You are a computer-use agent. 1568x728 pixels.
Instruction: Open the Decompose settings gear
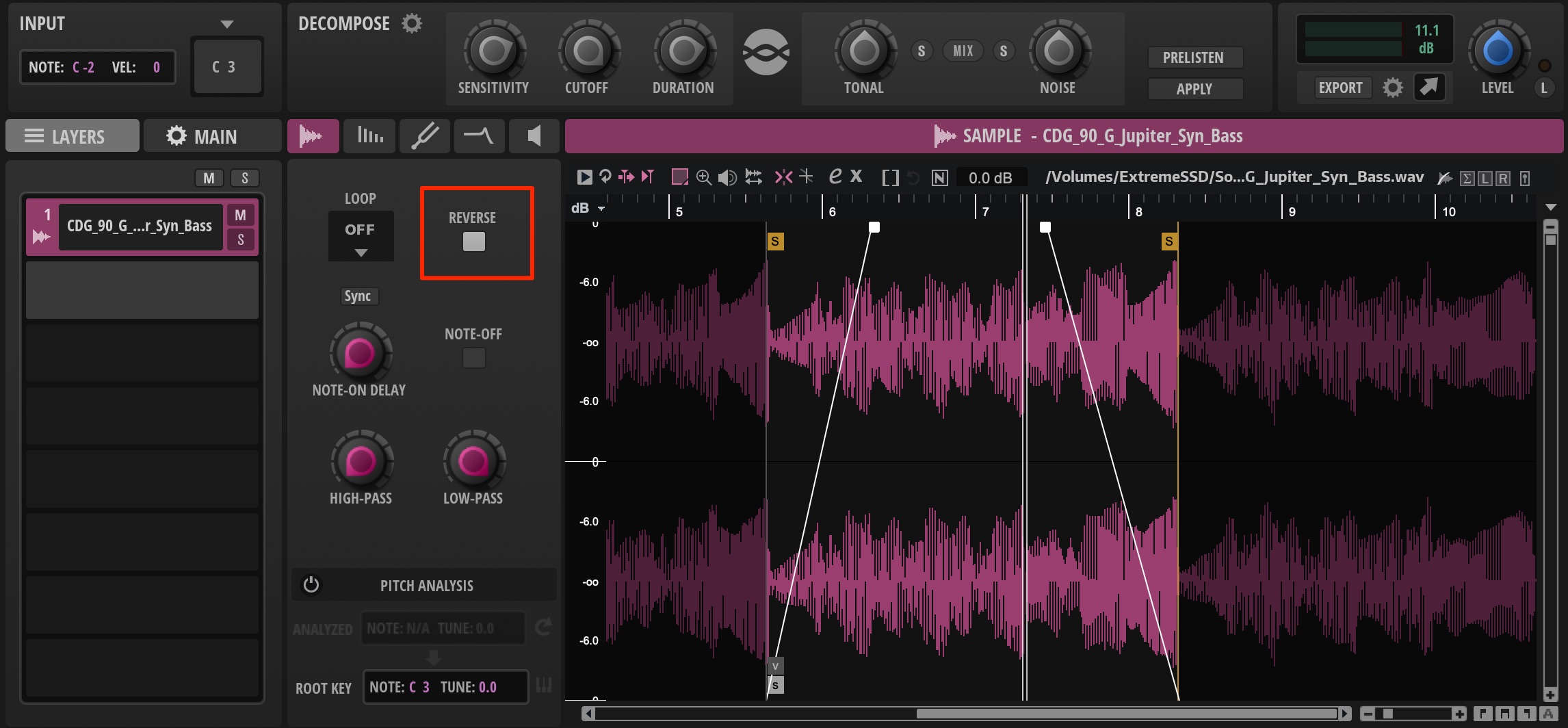412,23
